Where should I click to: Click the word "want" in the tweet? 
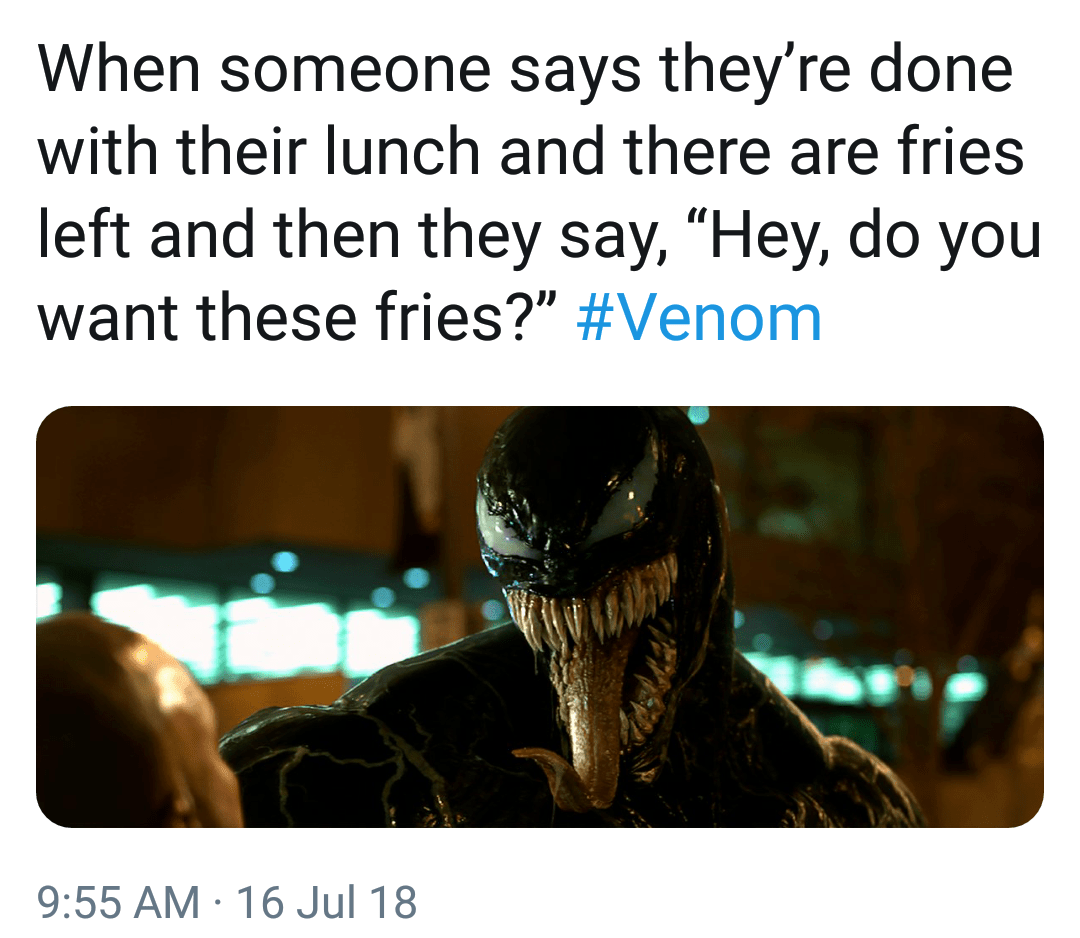(x=109, y=319)
